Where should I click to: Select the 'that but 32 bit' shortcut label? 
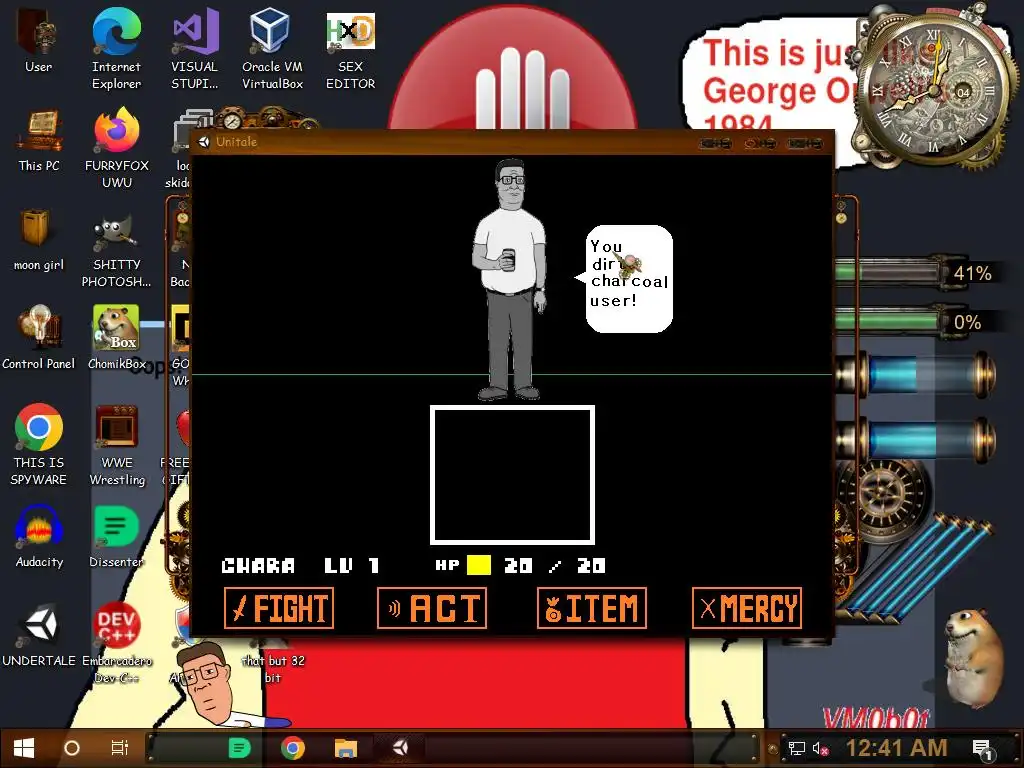[273, 669]
